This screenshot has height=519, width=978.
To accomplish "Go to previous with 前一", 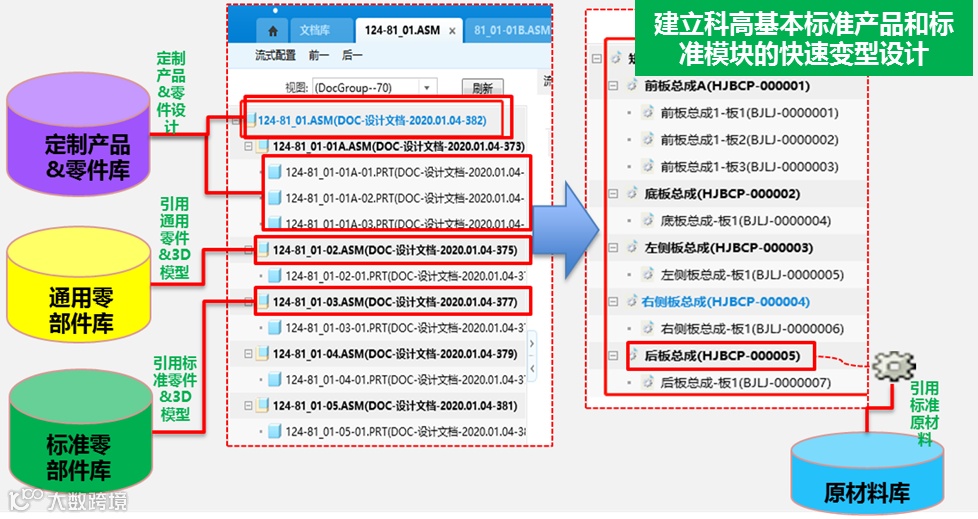I will pyautogui.click(x=319, y=56).
